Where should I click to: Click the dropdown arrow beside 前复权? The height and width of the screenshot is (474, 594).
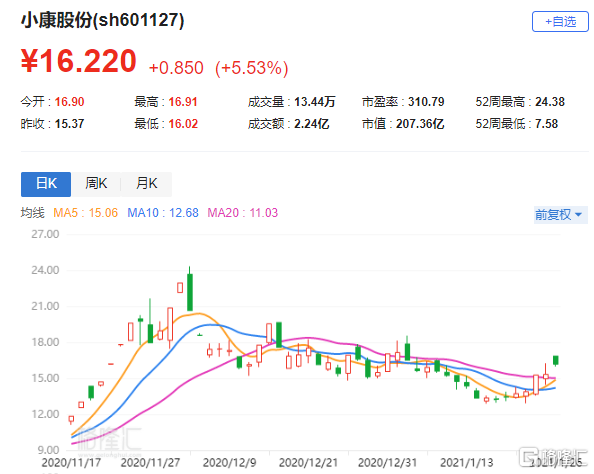click(x=578, y=215)
